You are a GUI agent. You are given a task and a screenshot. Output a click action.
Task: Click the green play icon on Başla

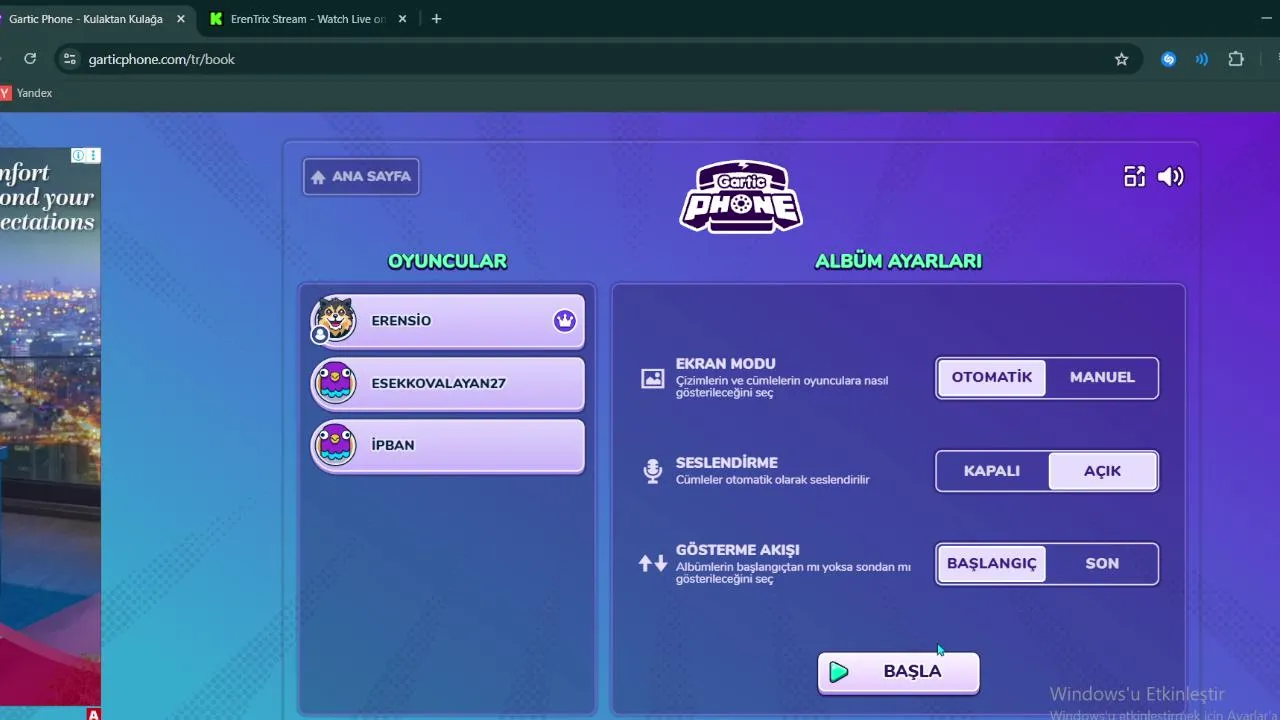pyautogui.click(x=839, y=672)
